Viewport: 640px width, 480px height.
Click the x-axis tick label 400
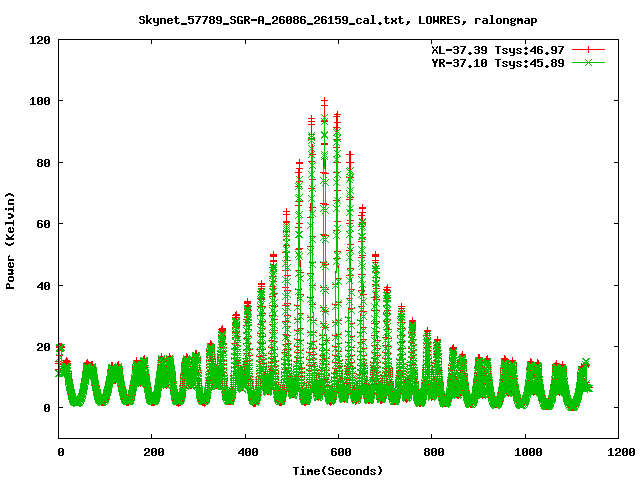click(248, 452)
